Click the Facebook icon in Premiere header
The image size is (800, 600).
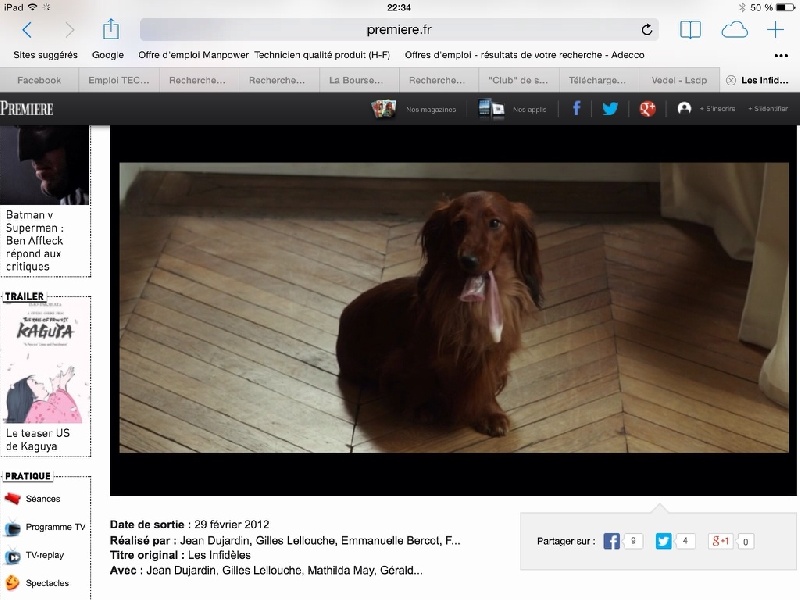(577, 108)
